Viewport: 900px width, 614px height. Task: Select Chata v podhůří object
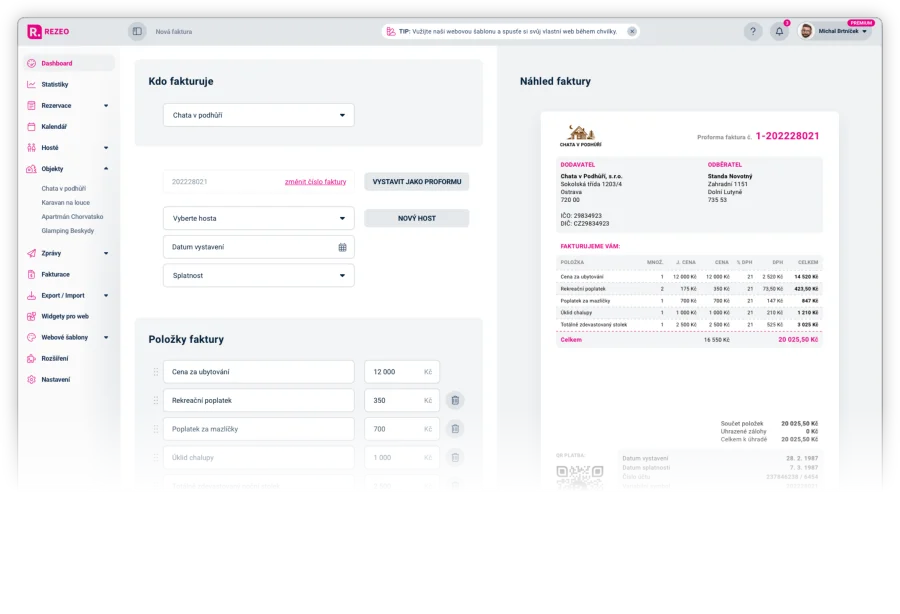tap(64, 188)
